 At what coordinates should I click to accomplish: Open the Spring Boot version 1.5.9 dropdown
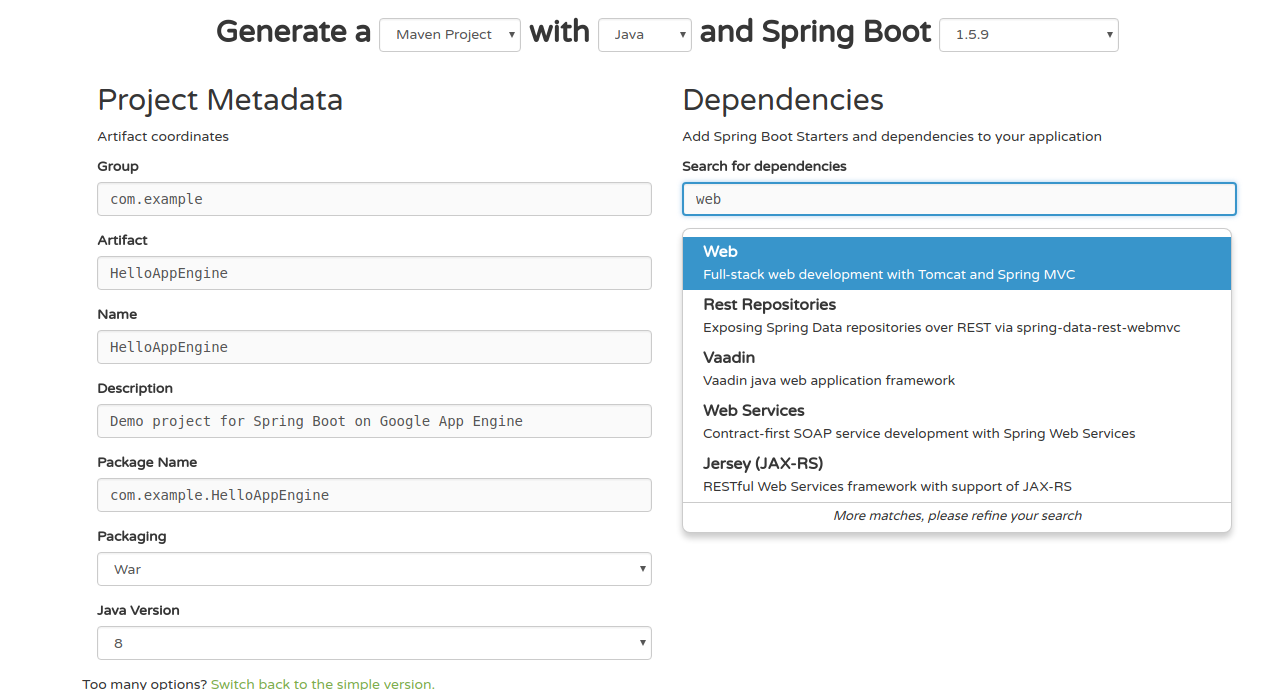1029,34
